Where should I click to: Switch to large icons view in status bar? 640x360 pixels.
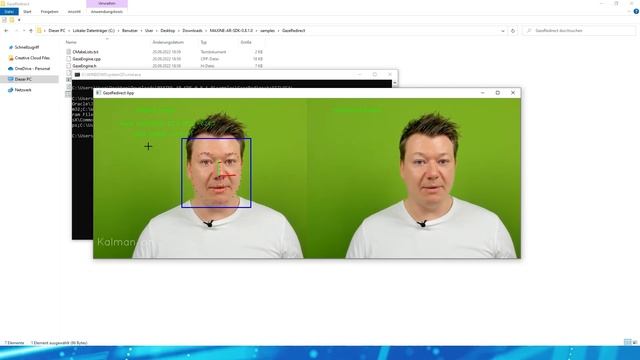[x=635, y=342]
